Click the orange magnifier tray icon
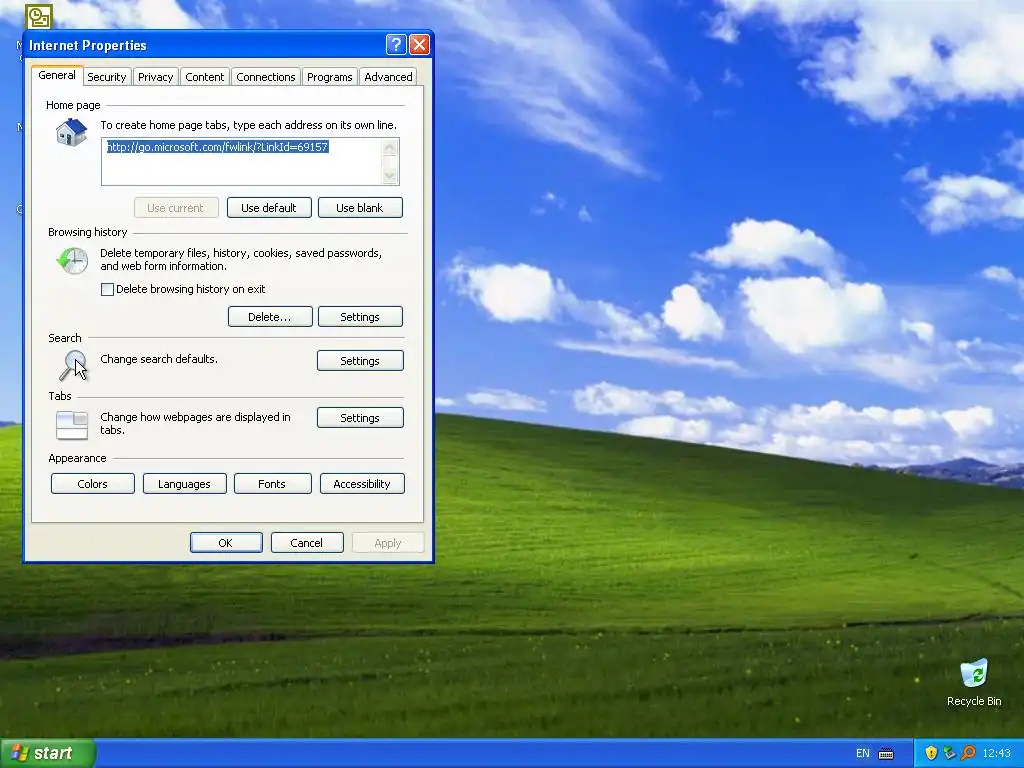Image resolution: width=1024 pixels, height=768 pixels. [x=968, y=753]
